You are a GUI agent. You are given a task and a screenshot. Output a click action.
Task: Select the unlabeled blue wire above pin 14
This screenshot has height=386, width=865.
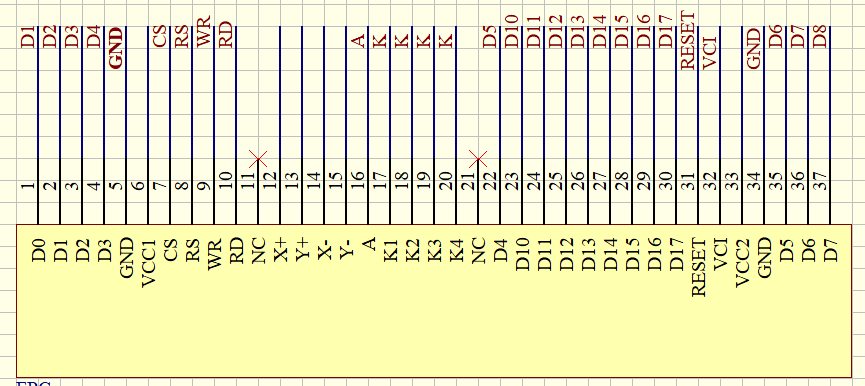point(324,92)
